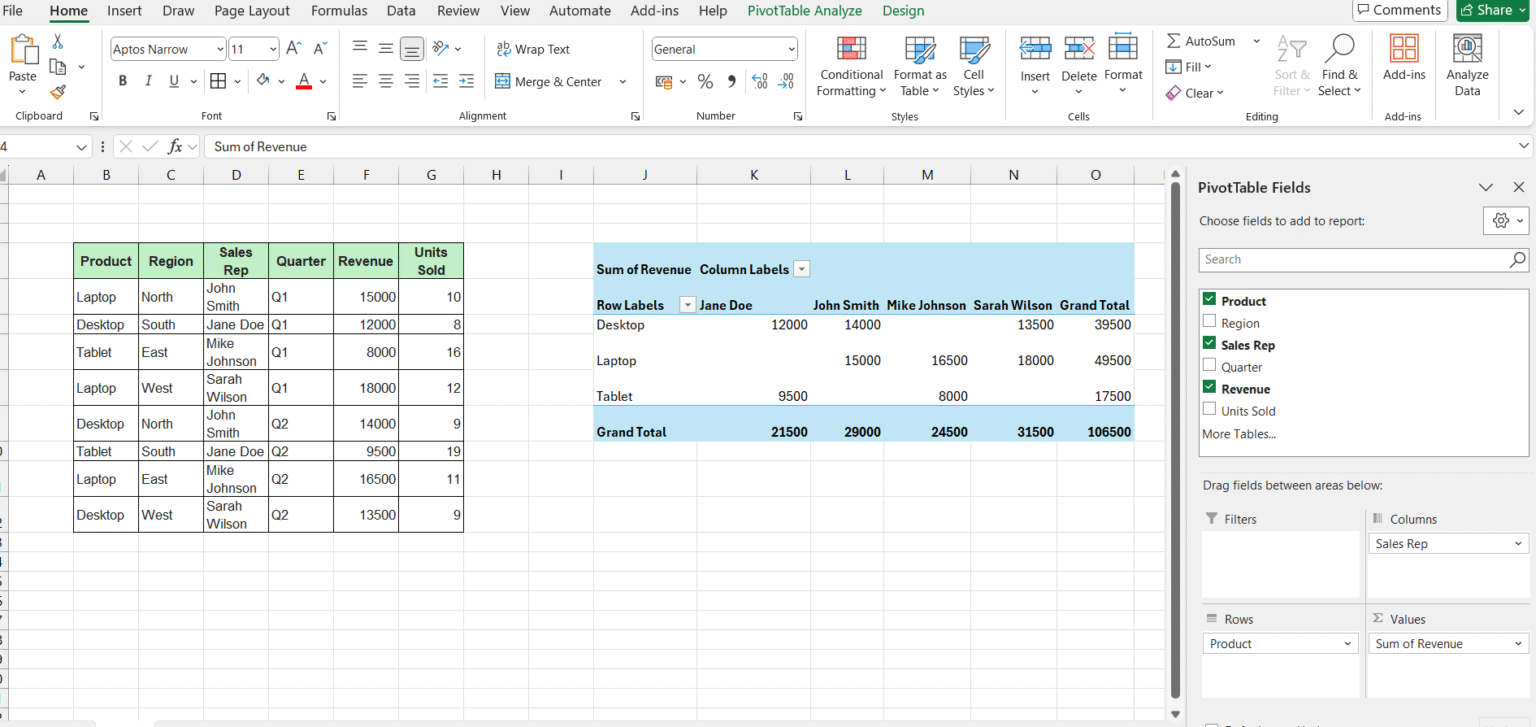
Task: Click the Share button
Action: 1493,10
